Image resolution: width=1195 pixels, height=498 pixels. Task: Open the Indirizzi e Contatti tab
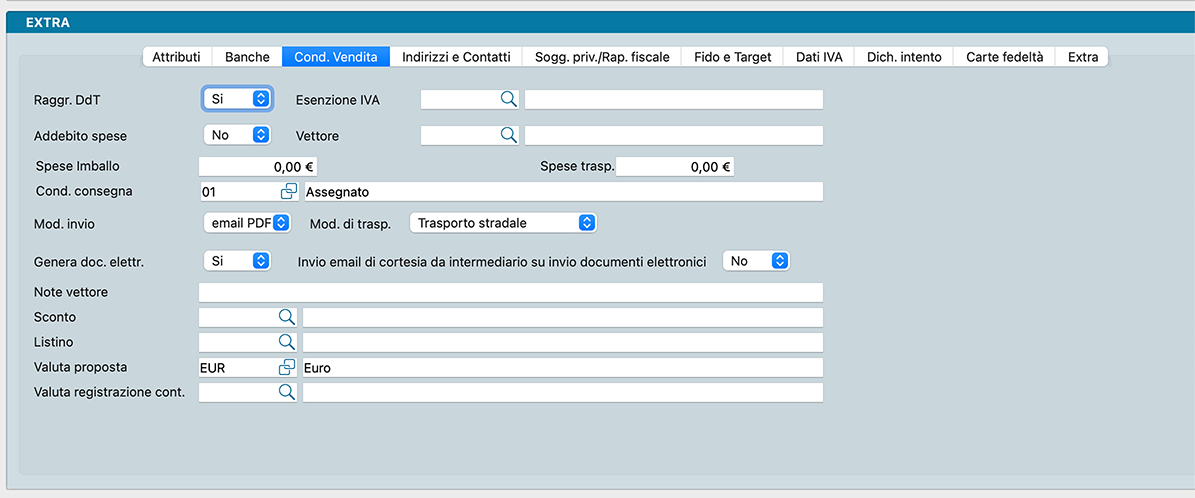tap(456, 57)
